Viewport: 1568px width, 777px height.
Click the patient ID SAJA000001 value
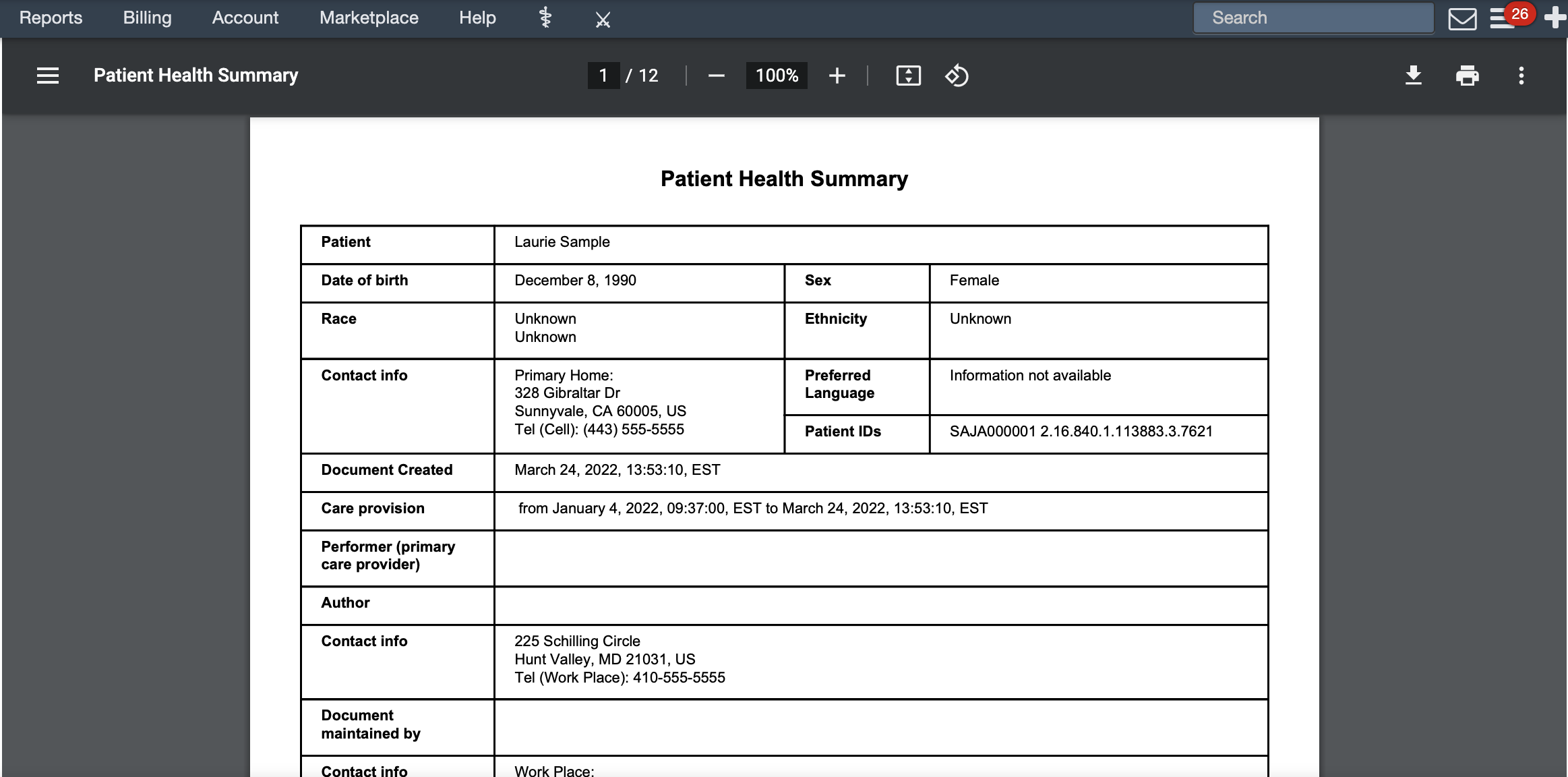[x=1081, y=432]
